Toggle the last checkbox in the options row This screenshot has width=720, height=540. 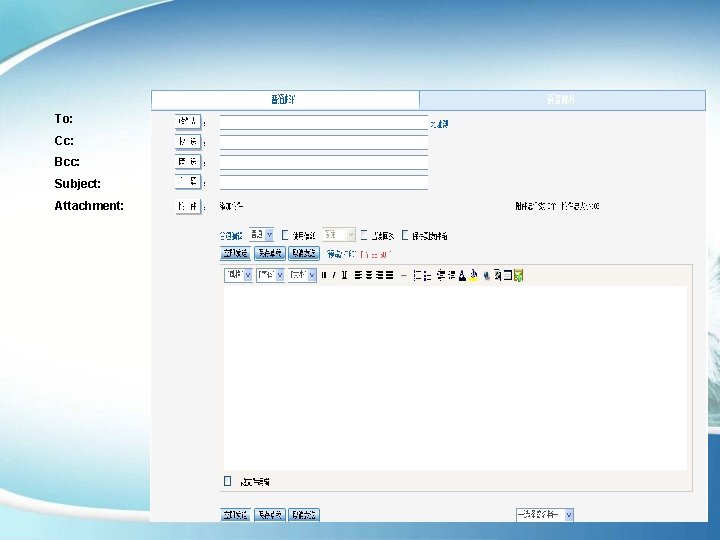tap(405, 235)
